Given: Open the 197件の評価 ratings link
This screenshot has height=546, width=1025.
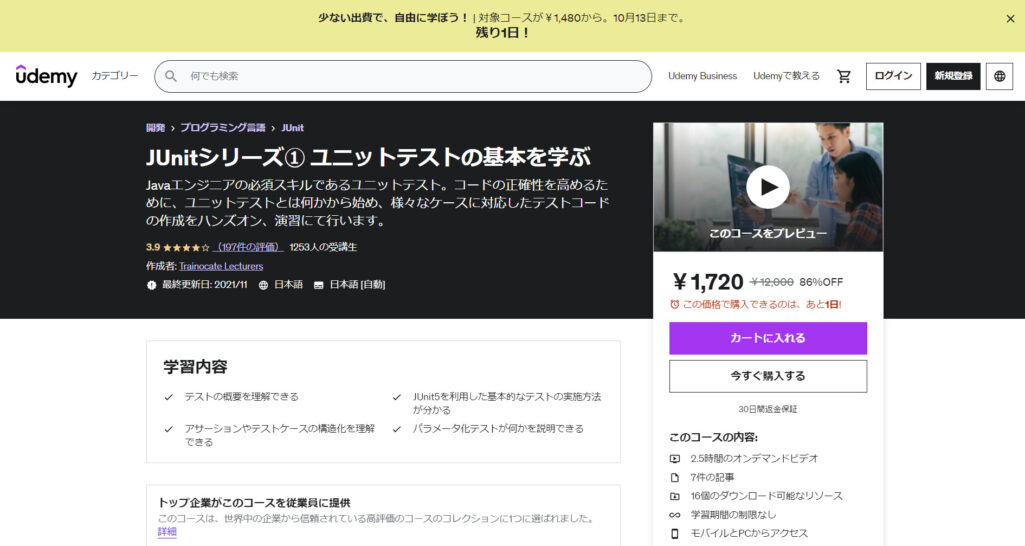Looking at the screenshot, I should click(x=248, y=247).
